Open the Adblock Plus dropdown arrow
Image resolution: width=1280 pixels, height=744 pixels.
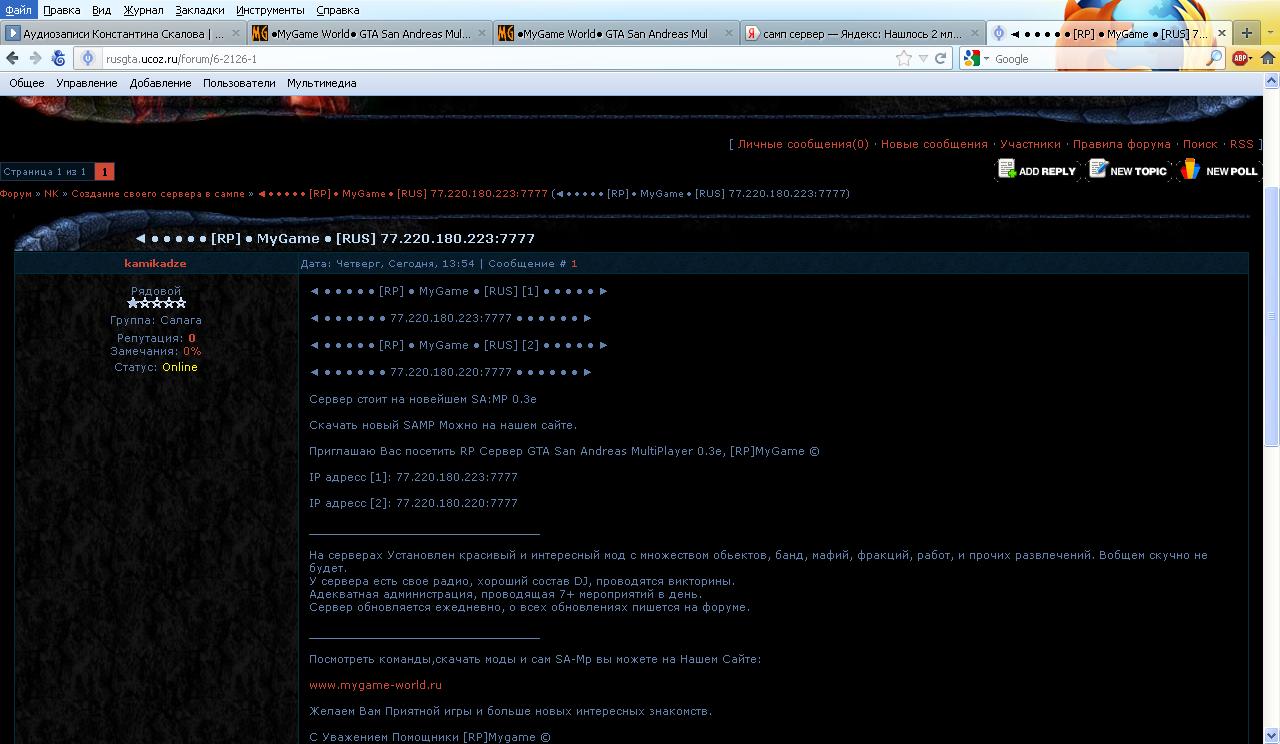[1251, 59]
